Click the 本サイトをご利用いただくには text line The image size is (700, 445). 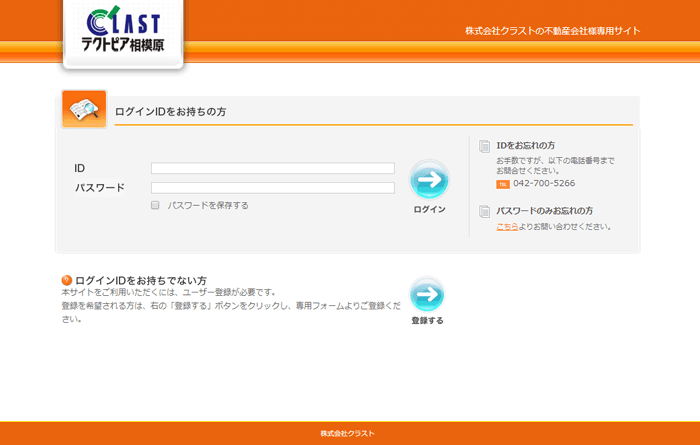[169, 293]
